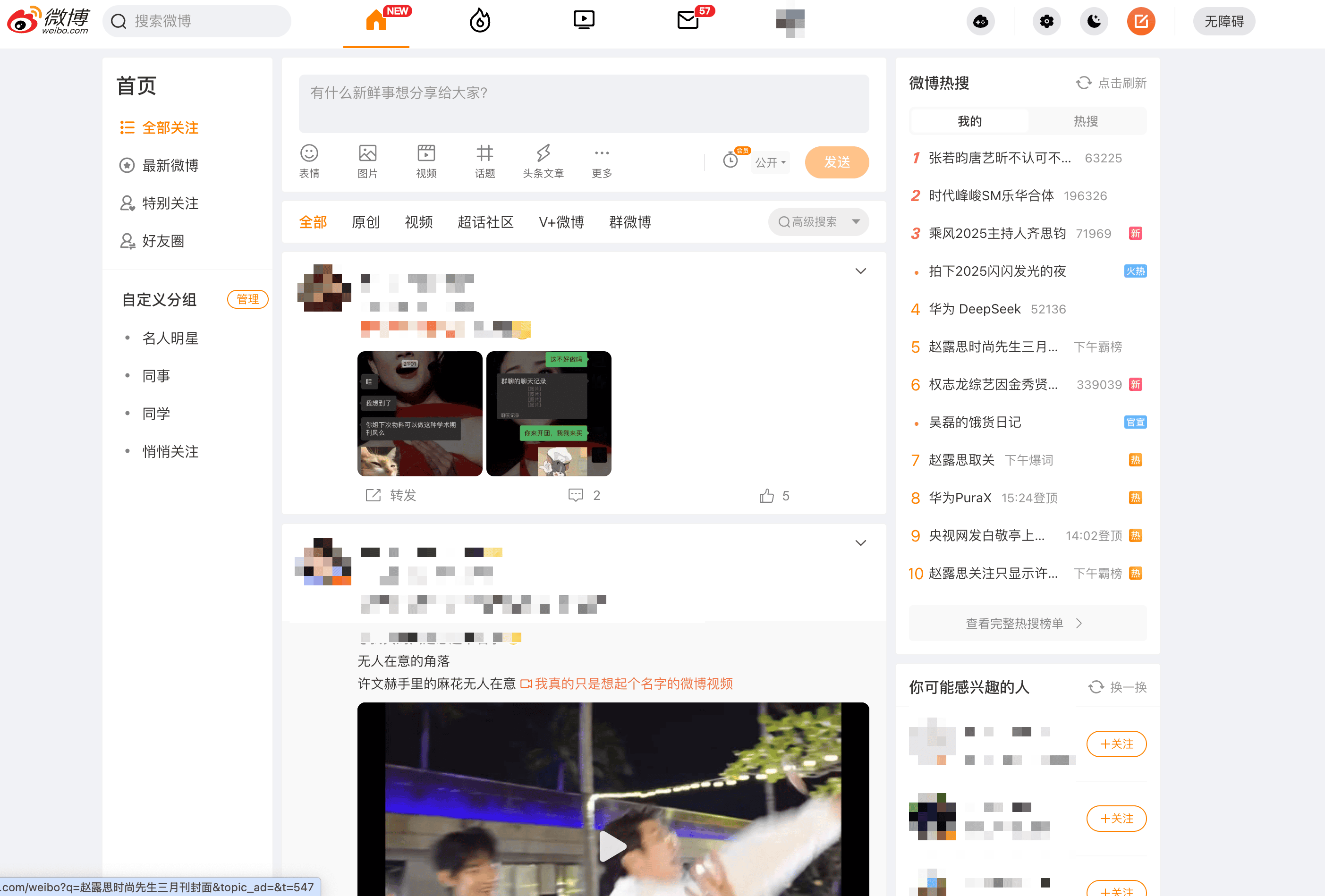Toggle dark mode moon icon
Screen dimensions: 1325x896
tap(1094, 22)
